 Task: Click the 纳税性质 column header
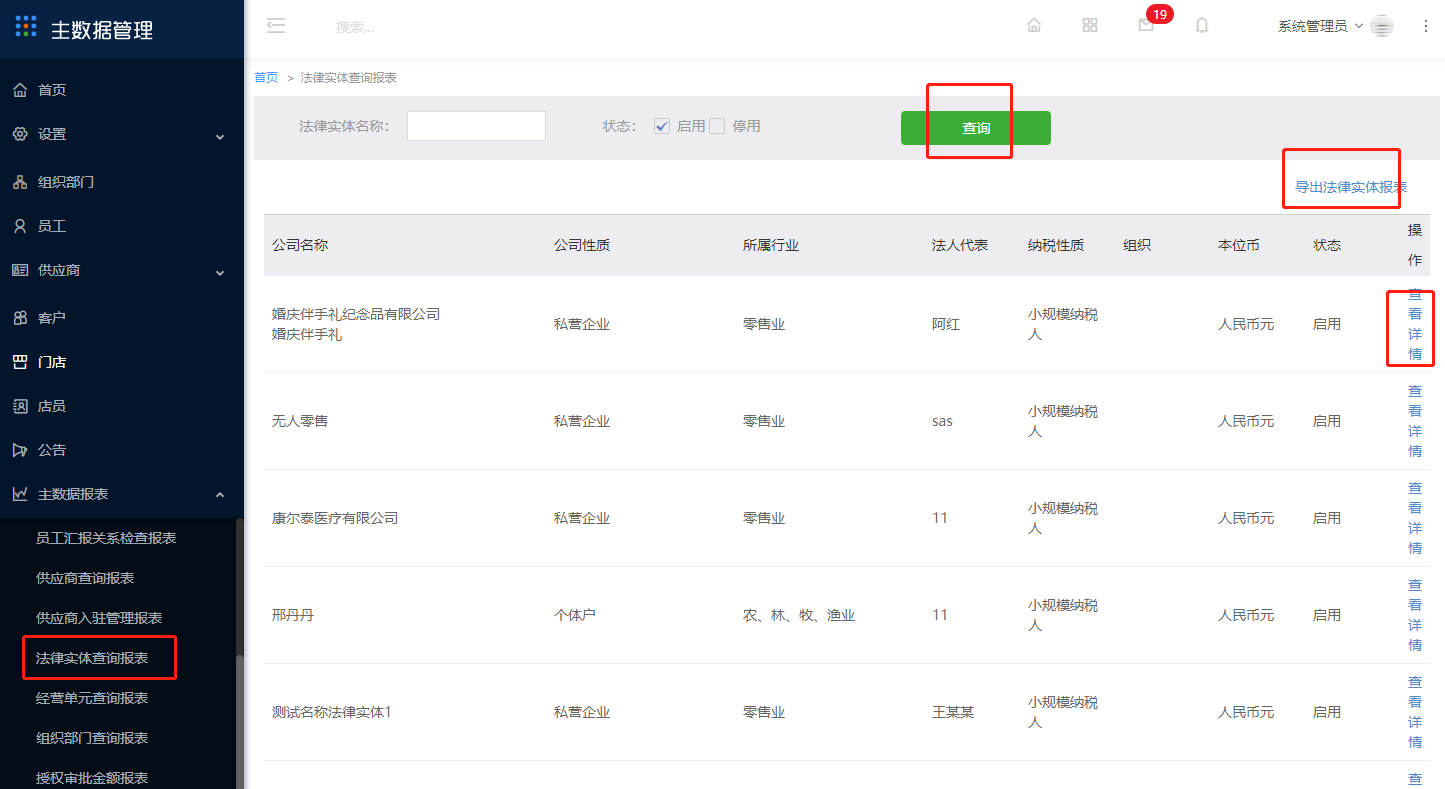1056,245
